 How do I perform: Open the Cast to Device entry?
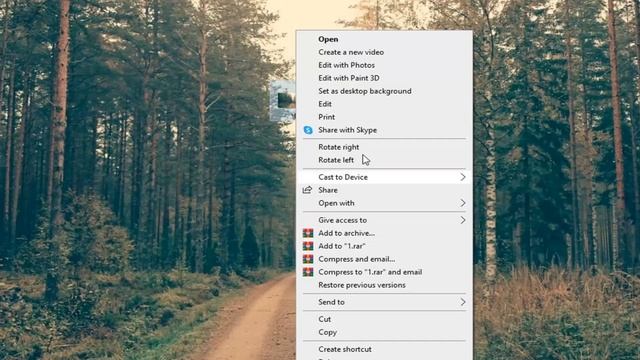pos(384,177)
